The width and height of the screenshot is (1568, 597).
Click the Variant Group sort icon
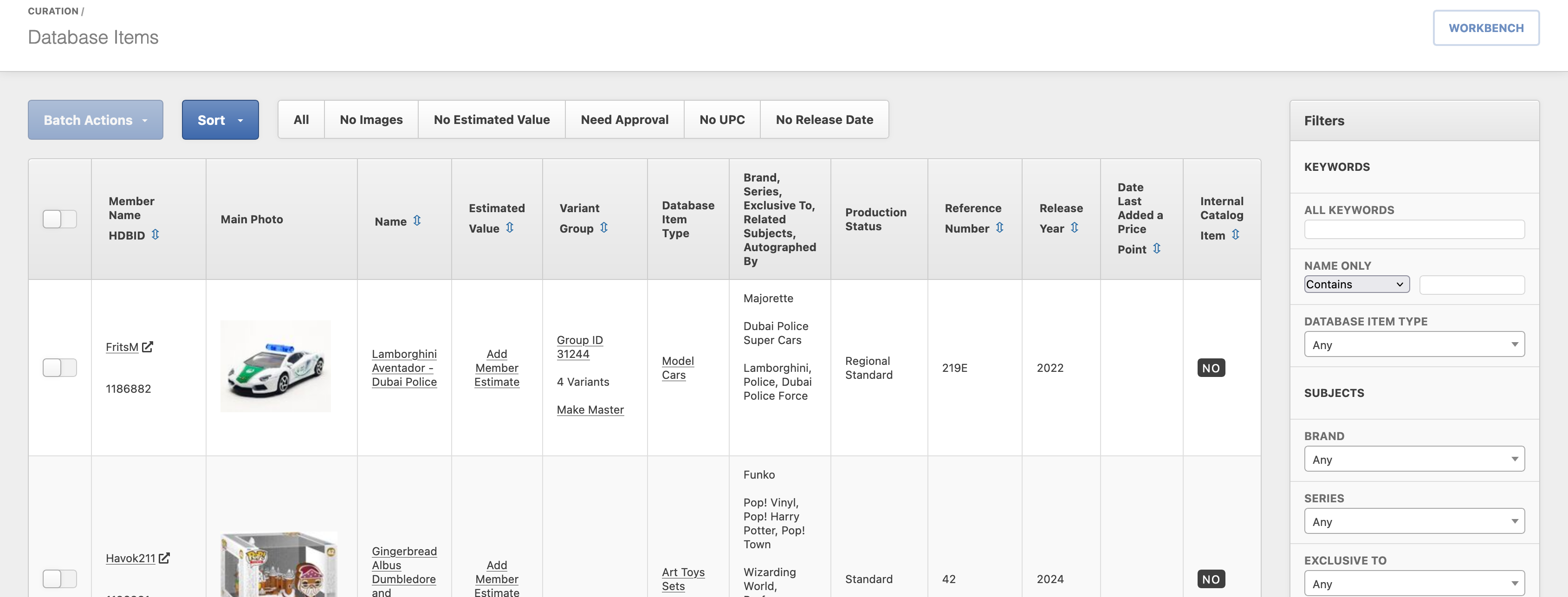(603, 227)
